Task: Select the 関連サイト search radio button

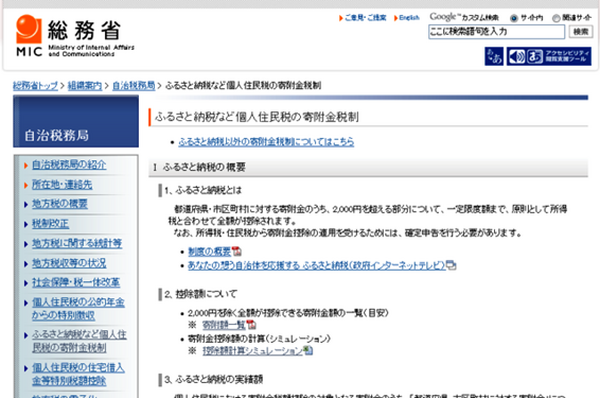Action: [x=556, y=18]
